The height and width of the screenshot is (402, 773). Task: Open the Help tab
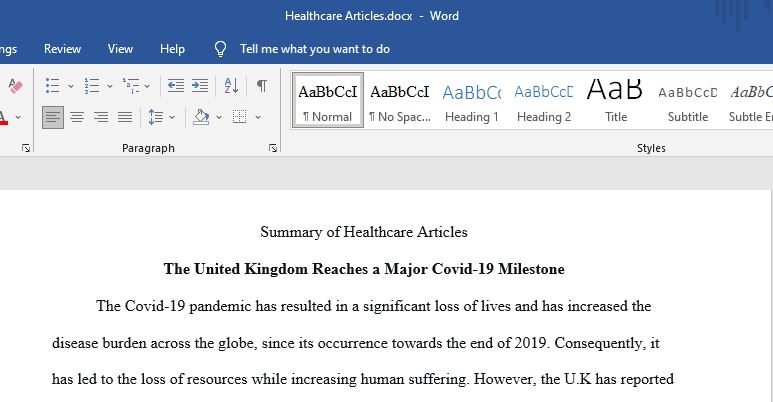pyautogui.click(x=172, y=49)
